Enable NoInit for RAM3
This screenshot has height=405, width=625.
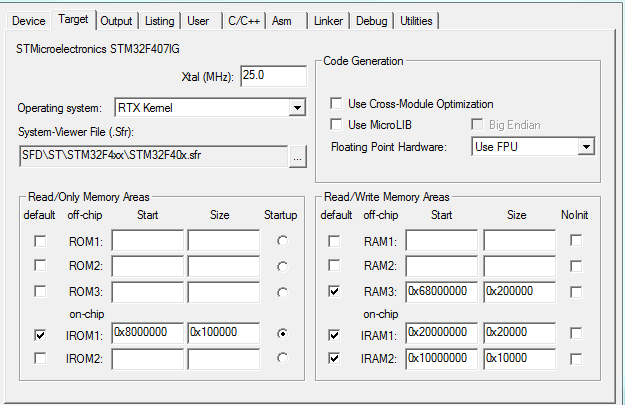pos(576,292)
